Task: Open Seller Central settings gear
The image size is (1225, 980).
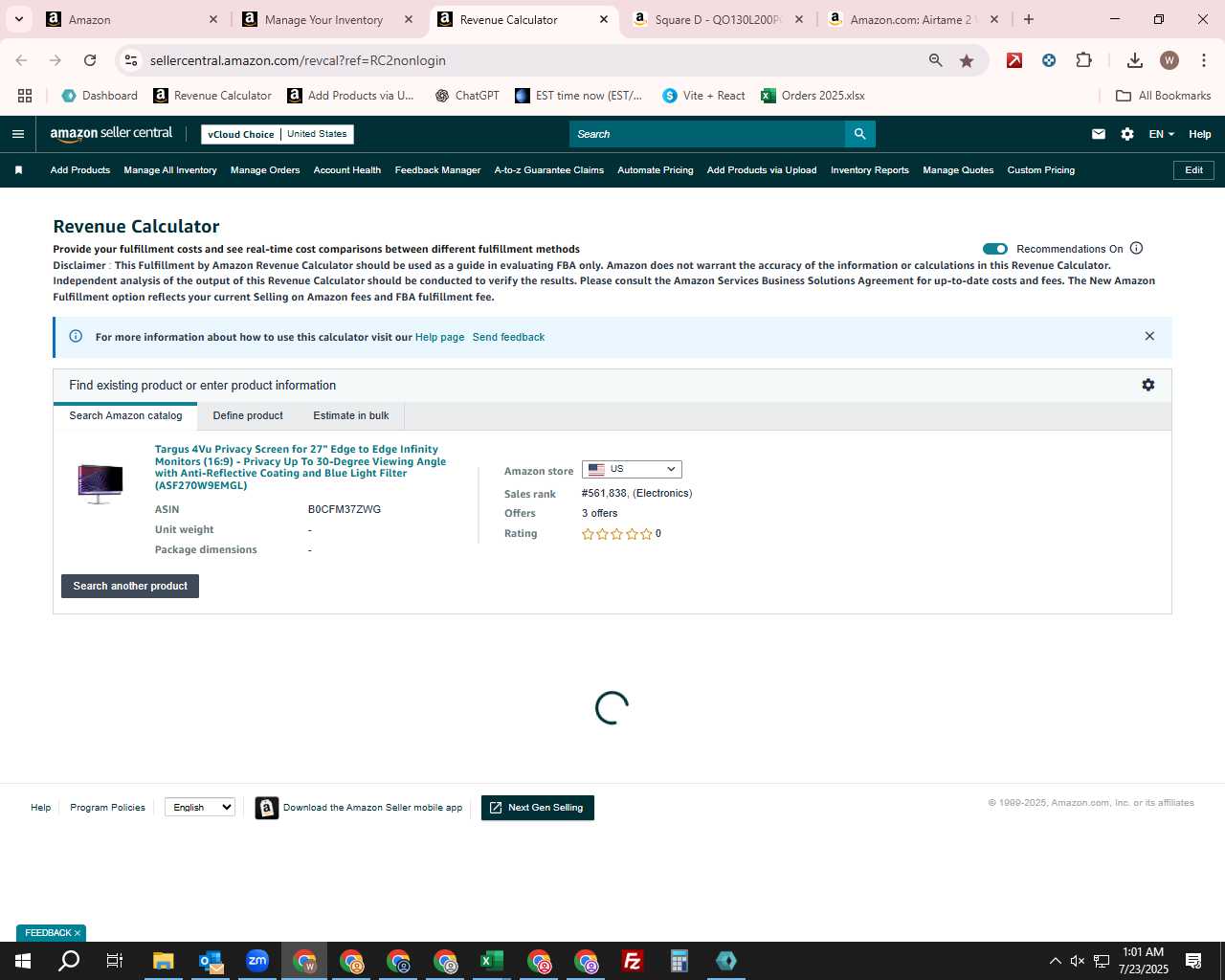Action: pyautogui.click(x=1127, y=134)
